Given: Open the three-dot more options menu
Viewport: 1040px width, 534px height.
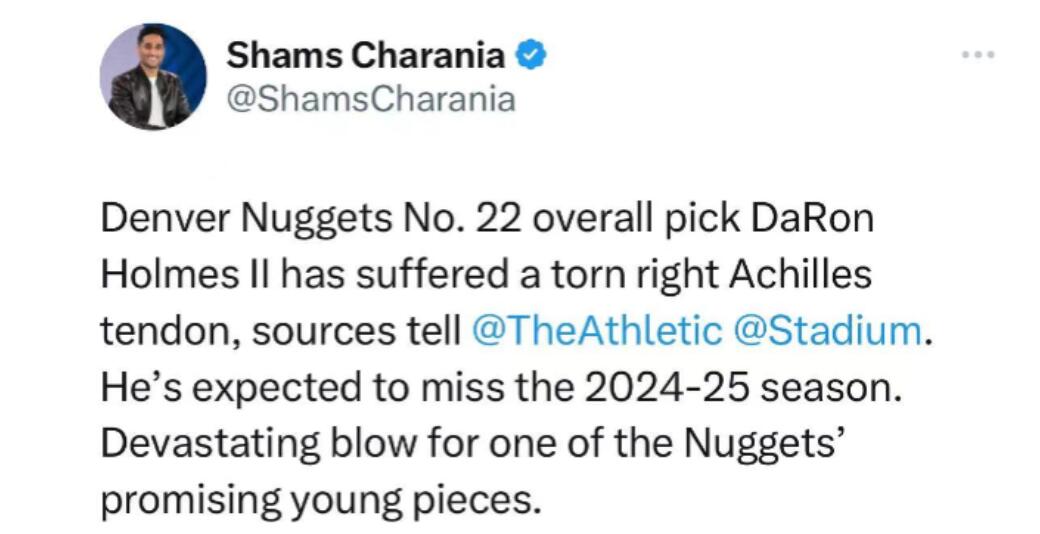Looking at the screenshot, I should click(x=977, y=55).
